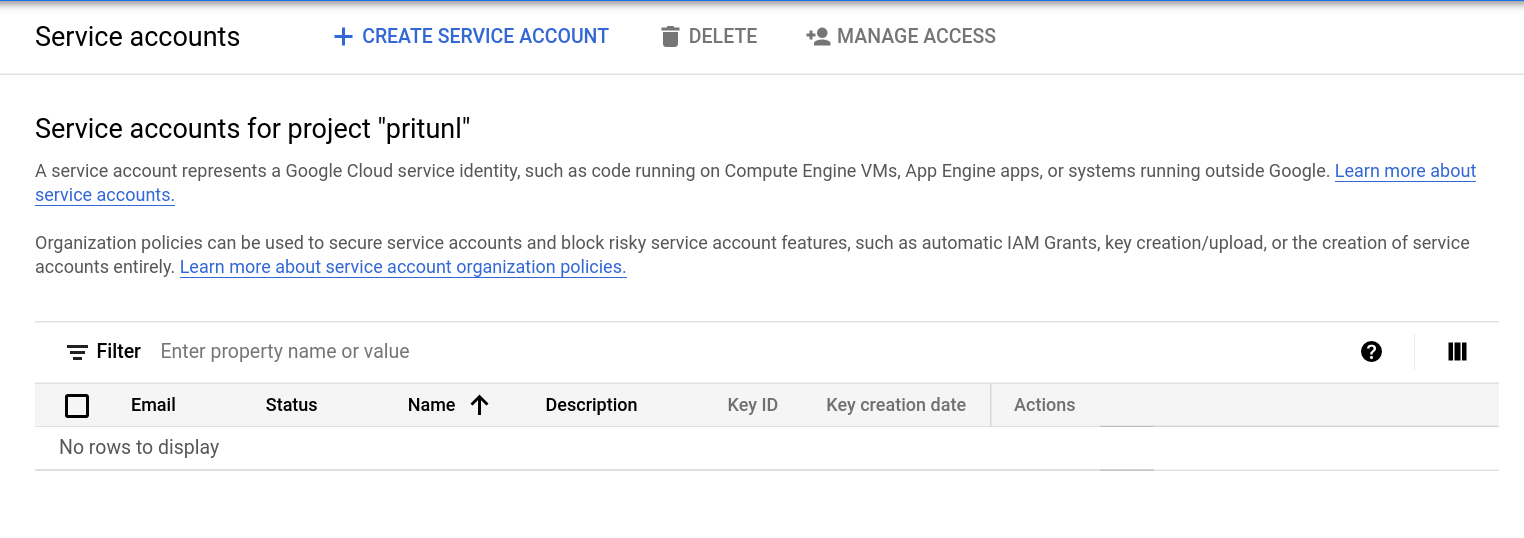Click the Manage Access person-add icon
1524x538 pixels.
coord(818,37)
